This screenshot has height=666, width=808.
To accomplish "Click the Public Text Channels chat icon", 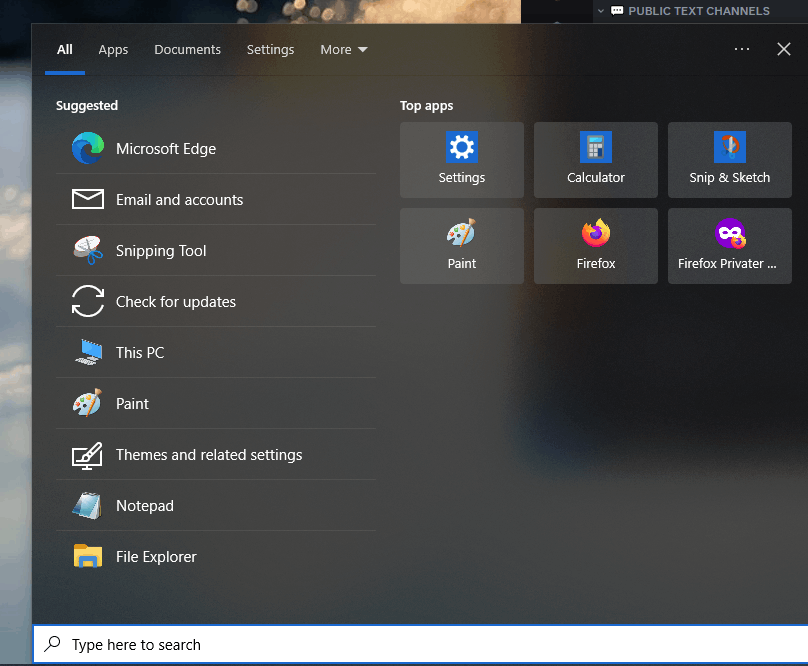I will point(617,11).
